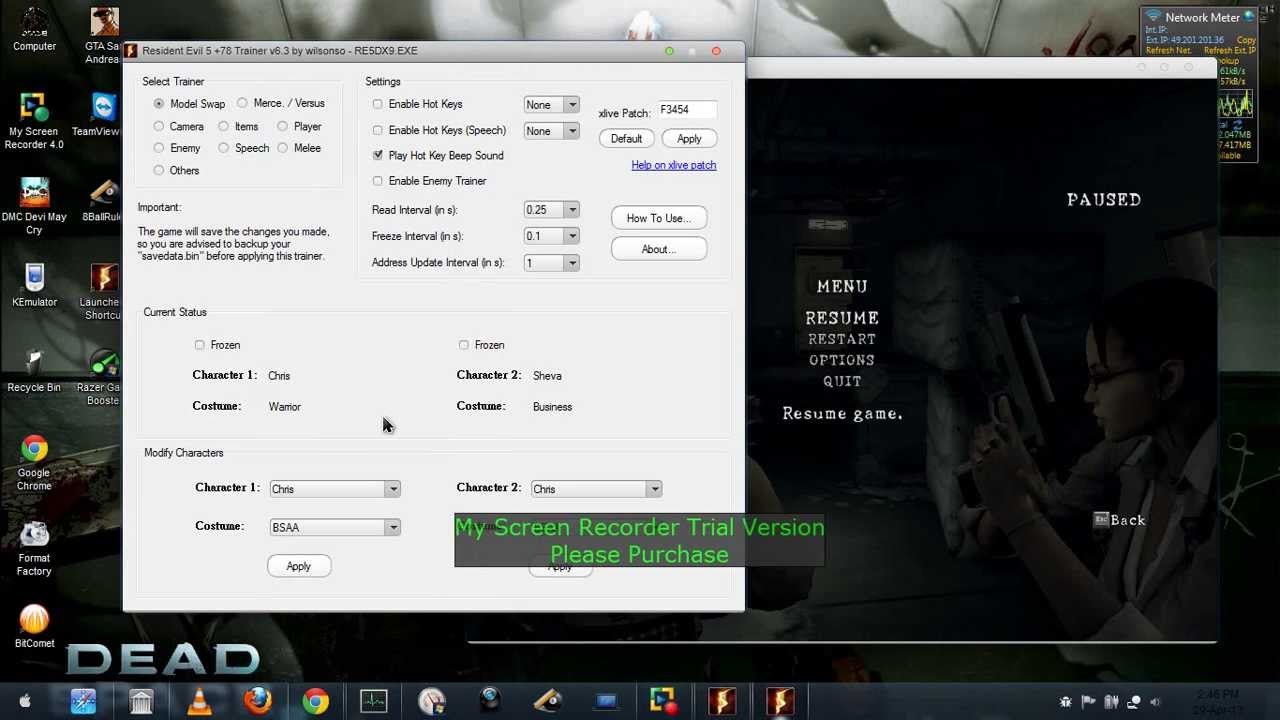Select the Merce. / Versus radio button
The image size is (1280, 720).
pos(243,103)
